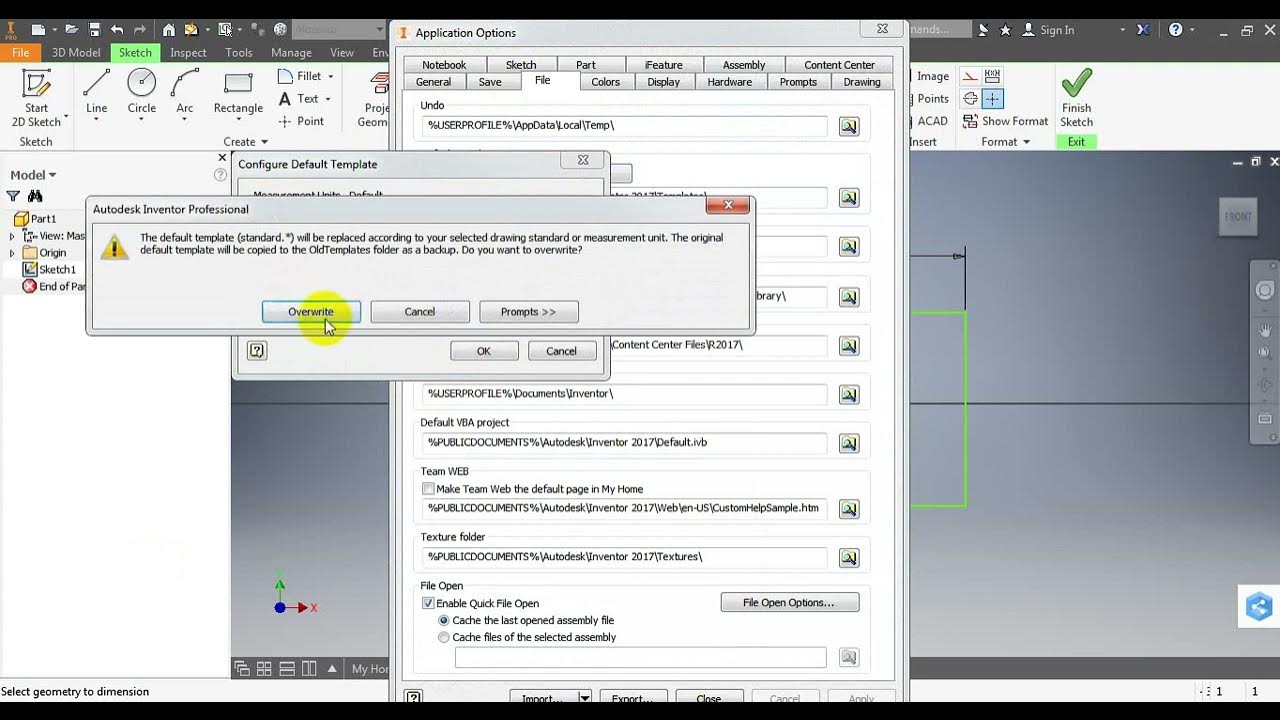Open the Format panel dropdown

coord(1005,142)
